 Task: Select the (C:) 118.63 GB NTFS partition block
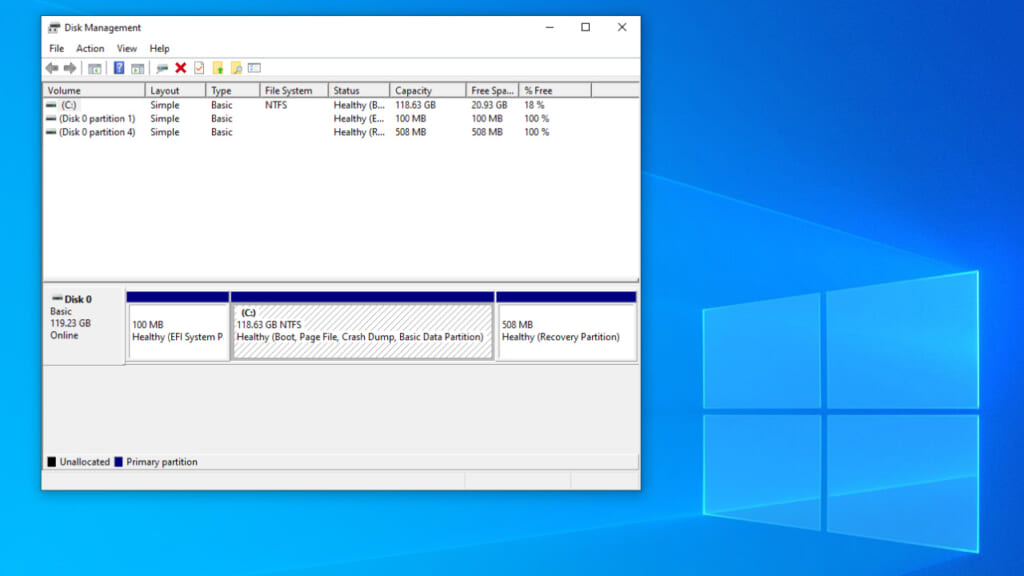362,326
